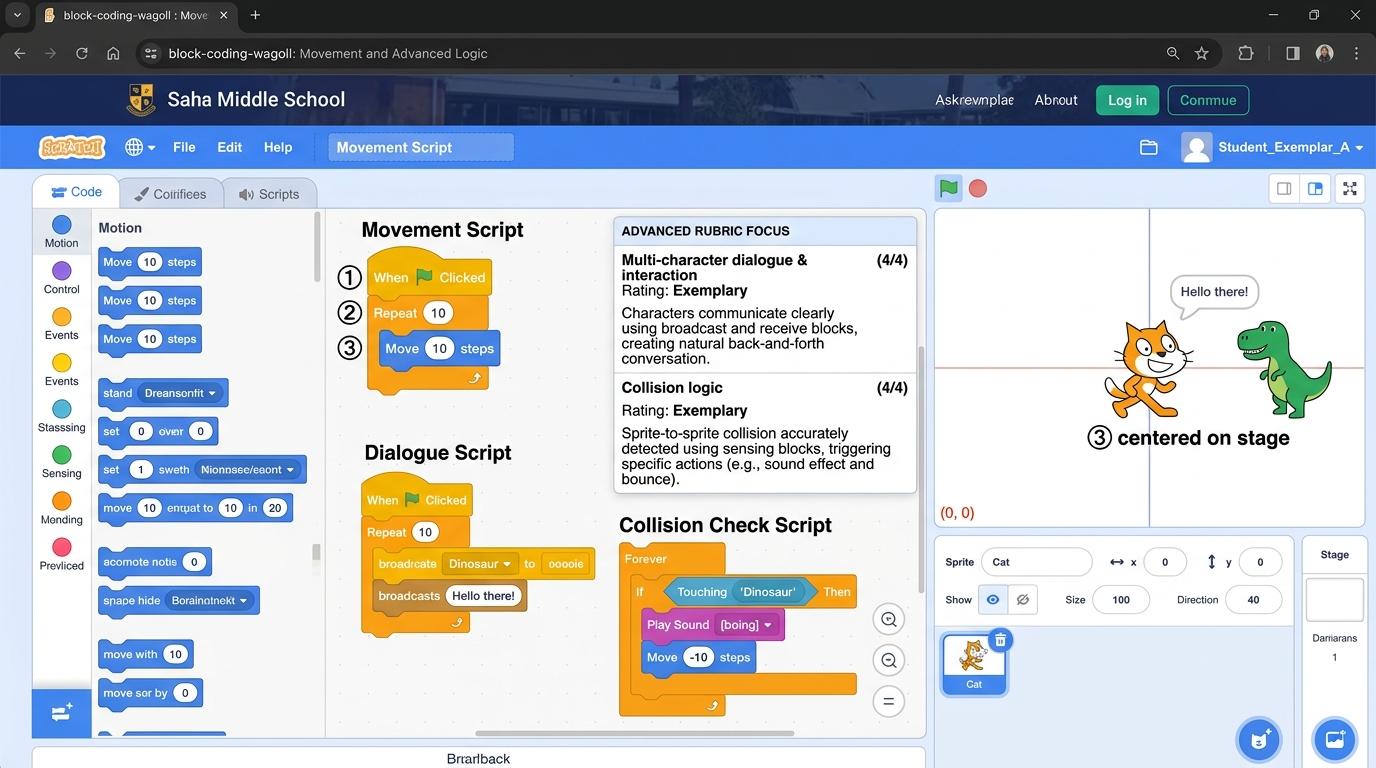This screenshot has width=1376, height=768.
Task: Show the sprite using the eye toggle
Action: [993, 600]
